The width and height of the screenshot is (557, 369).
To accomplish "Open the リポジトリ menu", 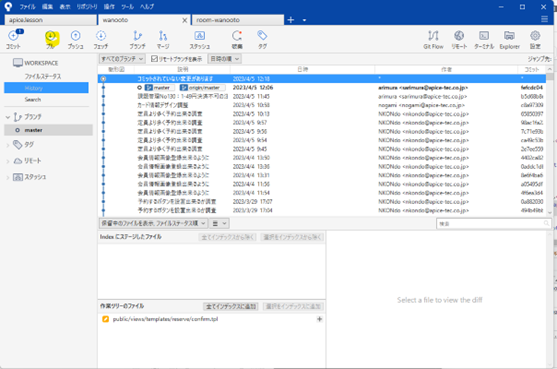I will click(87, 6).
